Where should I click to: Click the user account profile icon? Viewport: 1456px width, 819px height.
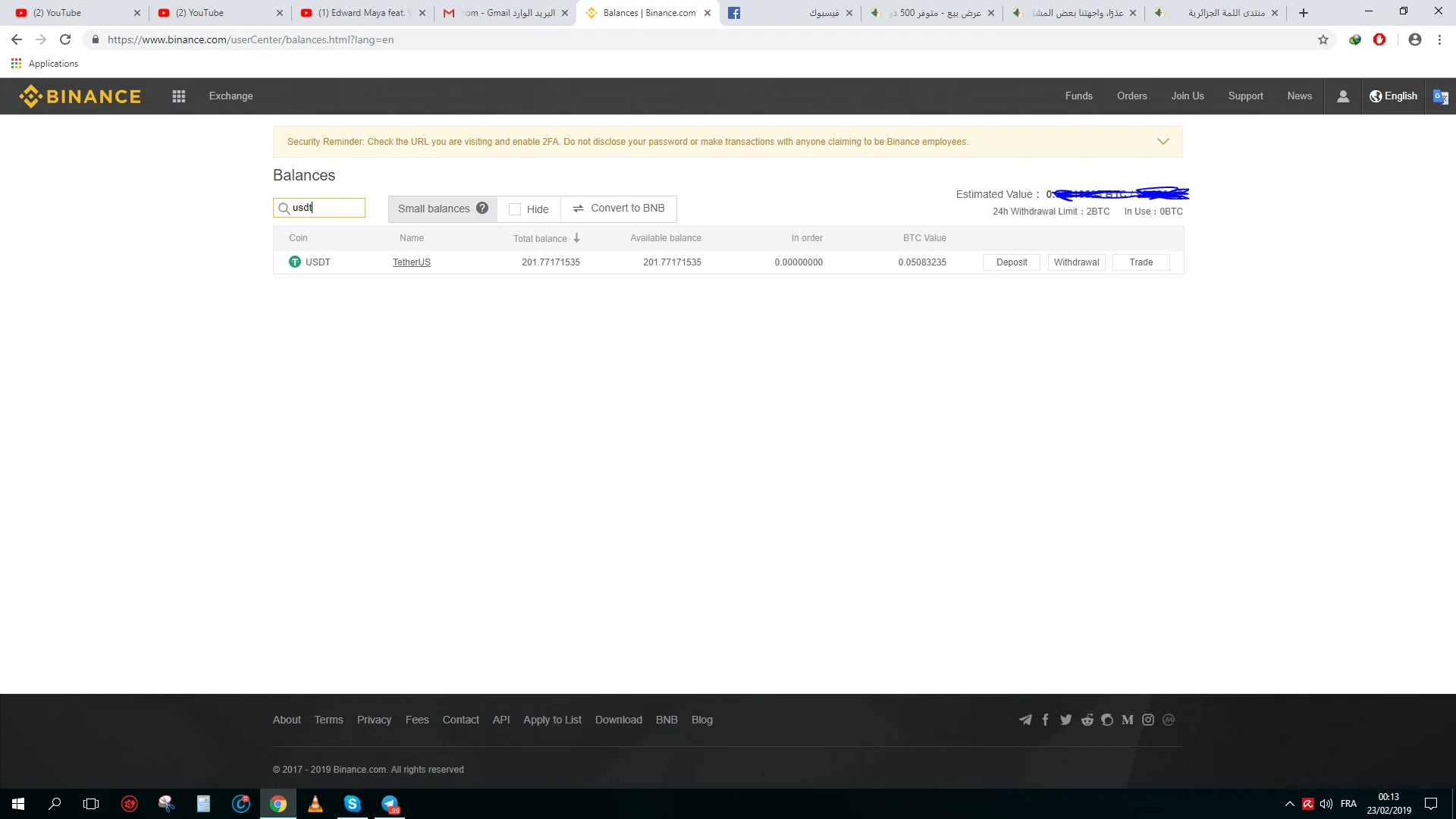[x=1342, y=96]
